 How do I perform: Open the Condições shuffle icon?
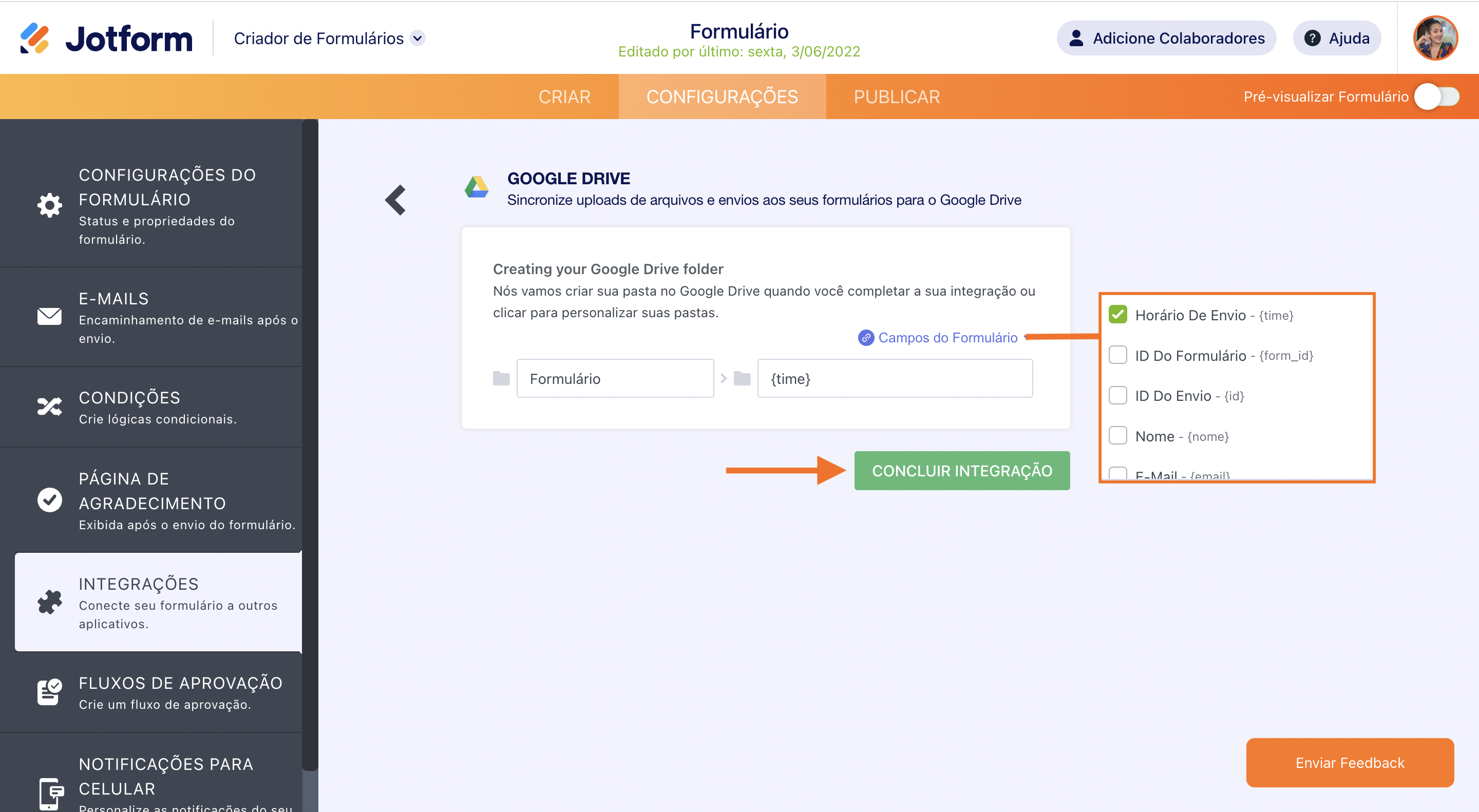[x=49, y=407]
